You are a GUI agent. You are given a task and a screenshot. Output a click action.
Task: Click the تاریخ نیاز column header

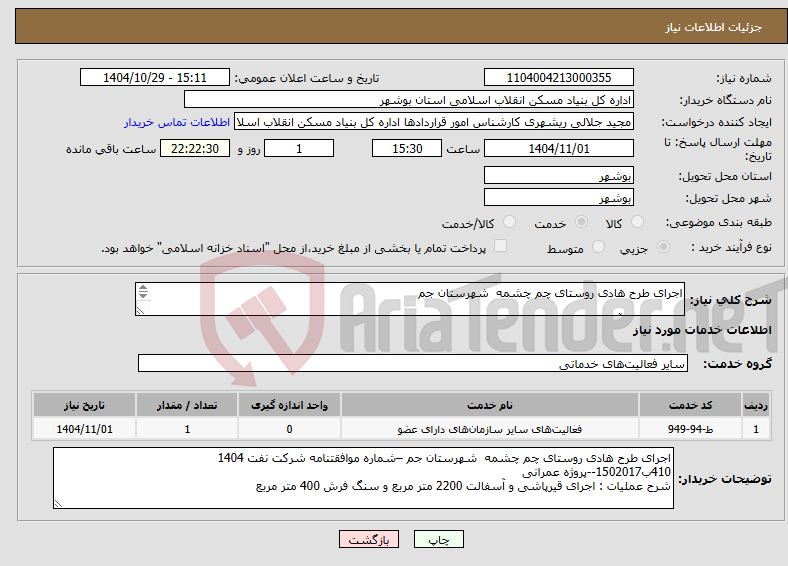point(84,405)
